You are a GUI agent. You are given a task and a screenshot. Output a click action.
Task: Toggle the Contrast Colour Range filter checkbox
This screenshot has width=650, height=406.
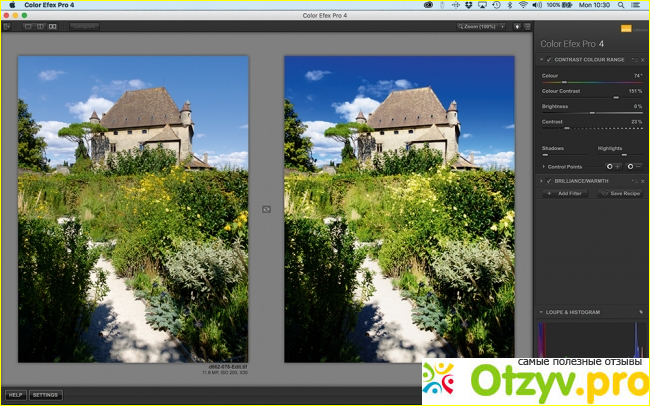click(x=549, y=60)
